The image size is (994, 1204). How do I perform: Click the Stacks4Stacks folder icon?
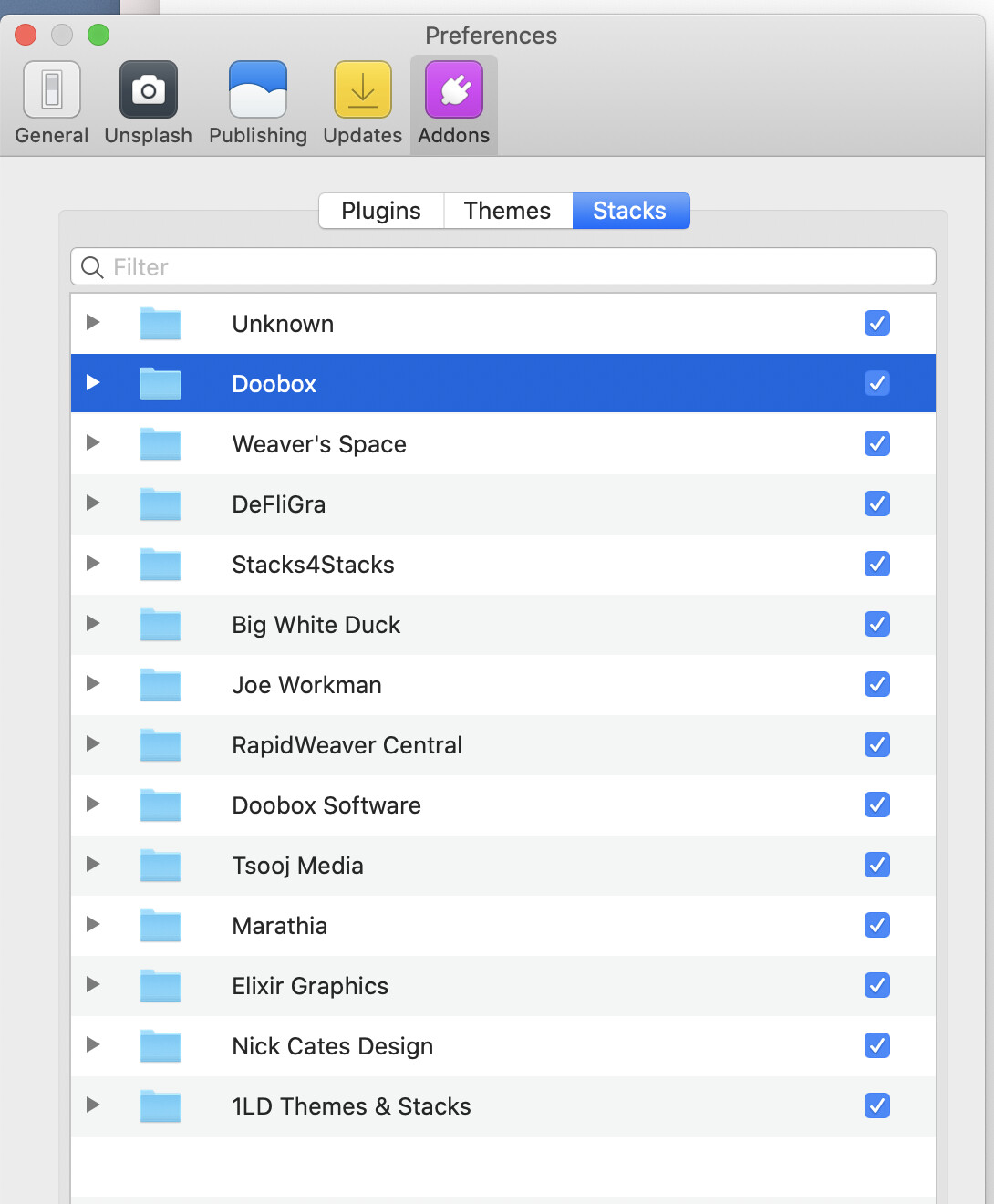160,564
